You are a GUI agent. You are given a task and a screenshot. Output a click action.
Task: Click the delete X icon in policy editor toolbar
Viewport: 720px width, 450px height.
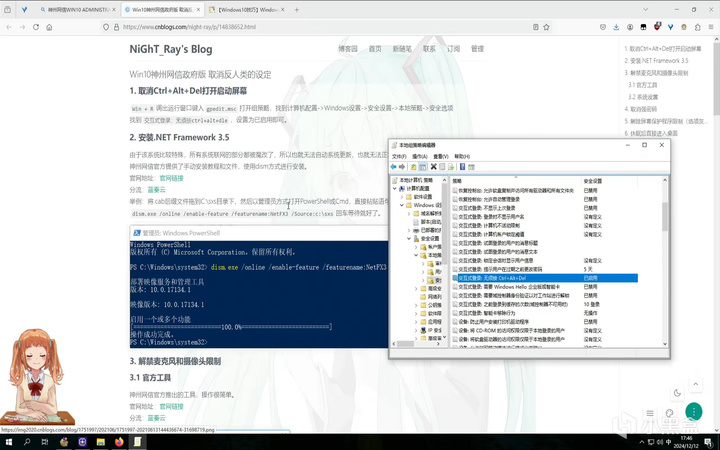click(x=433, y=167)
